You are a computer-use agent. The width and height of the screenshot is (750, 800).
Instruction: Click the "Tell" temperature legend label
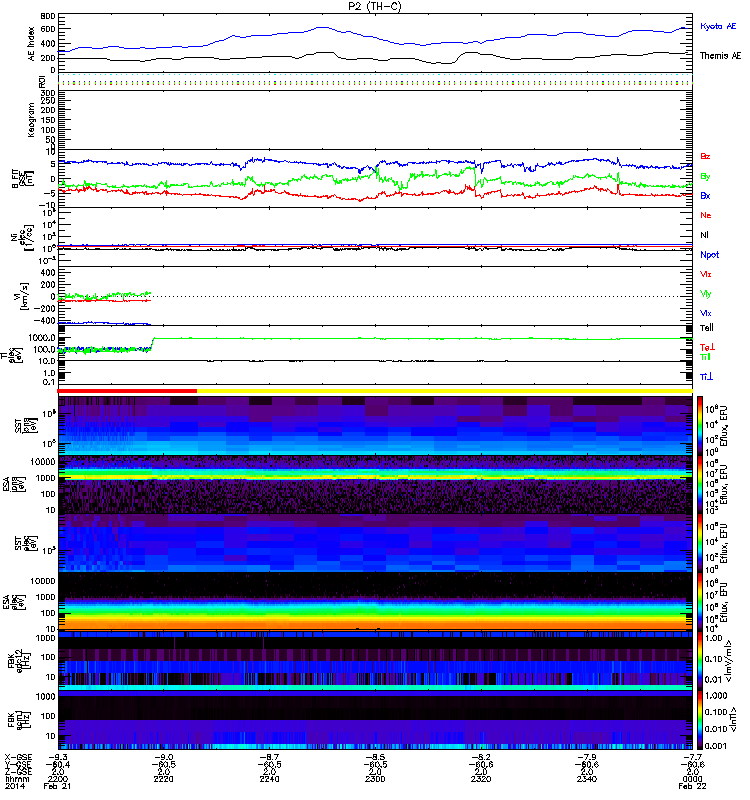click(x=707, y=328)
